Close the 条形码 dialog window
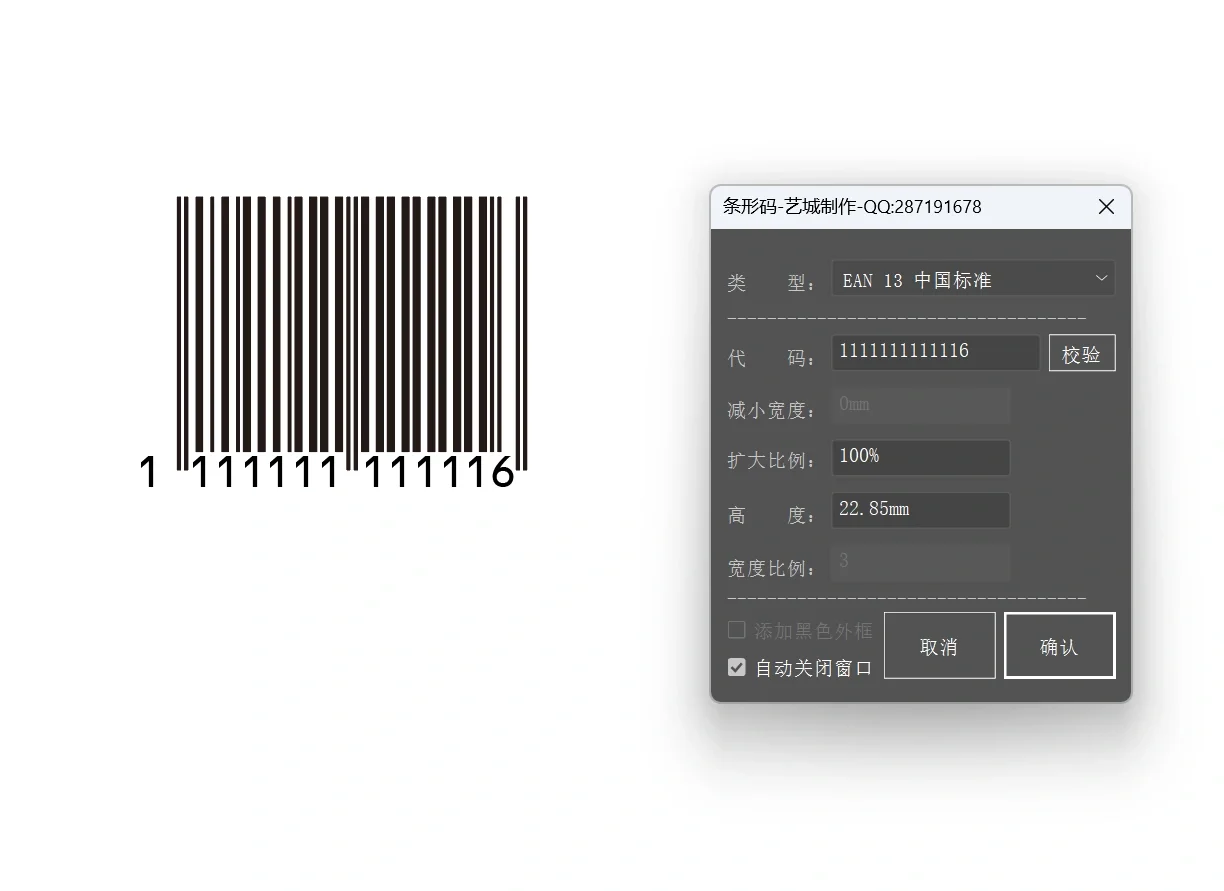This screenshot has height=891, width=1224. [1106, 206]
